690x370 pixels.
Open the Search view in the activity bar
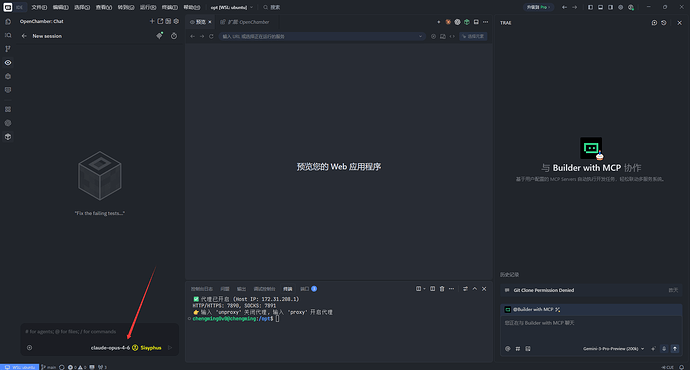click(x=8, y=35)
